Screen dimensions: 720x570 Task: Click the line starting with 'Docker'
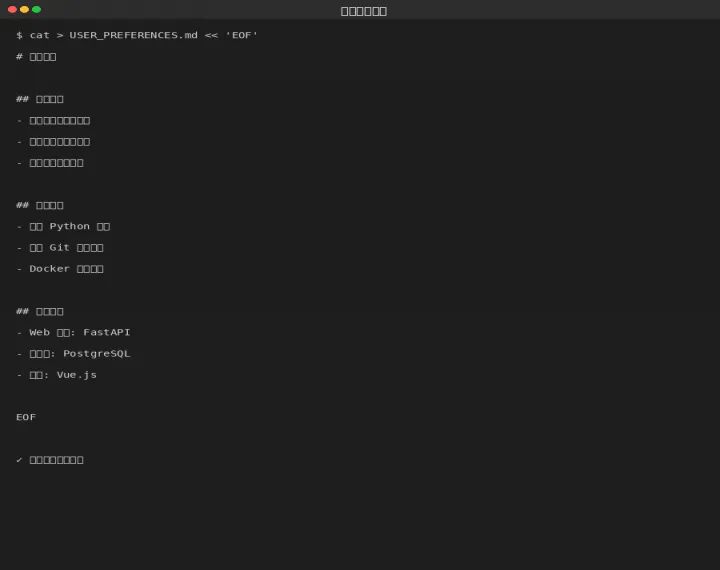[x=60, y=269]
